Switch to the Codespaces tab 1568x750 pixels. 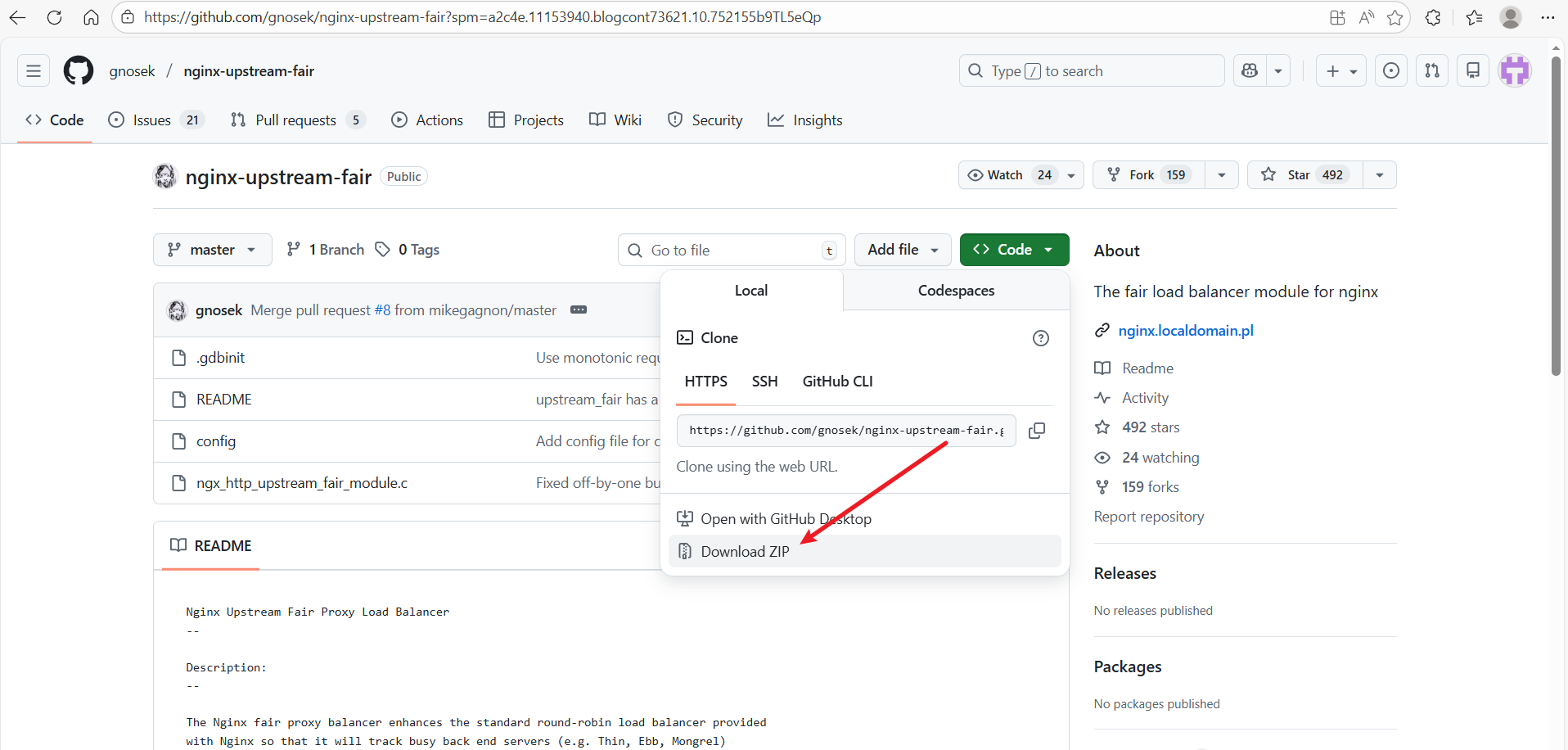click(x=955, y=291)
